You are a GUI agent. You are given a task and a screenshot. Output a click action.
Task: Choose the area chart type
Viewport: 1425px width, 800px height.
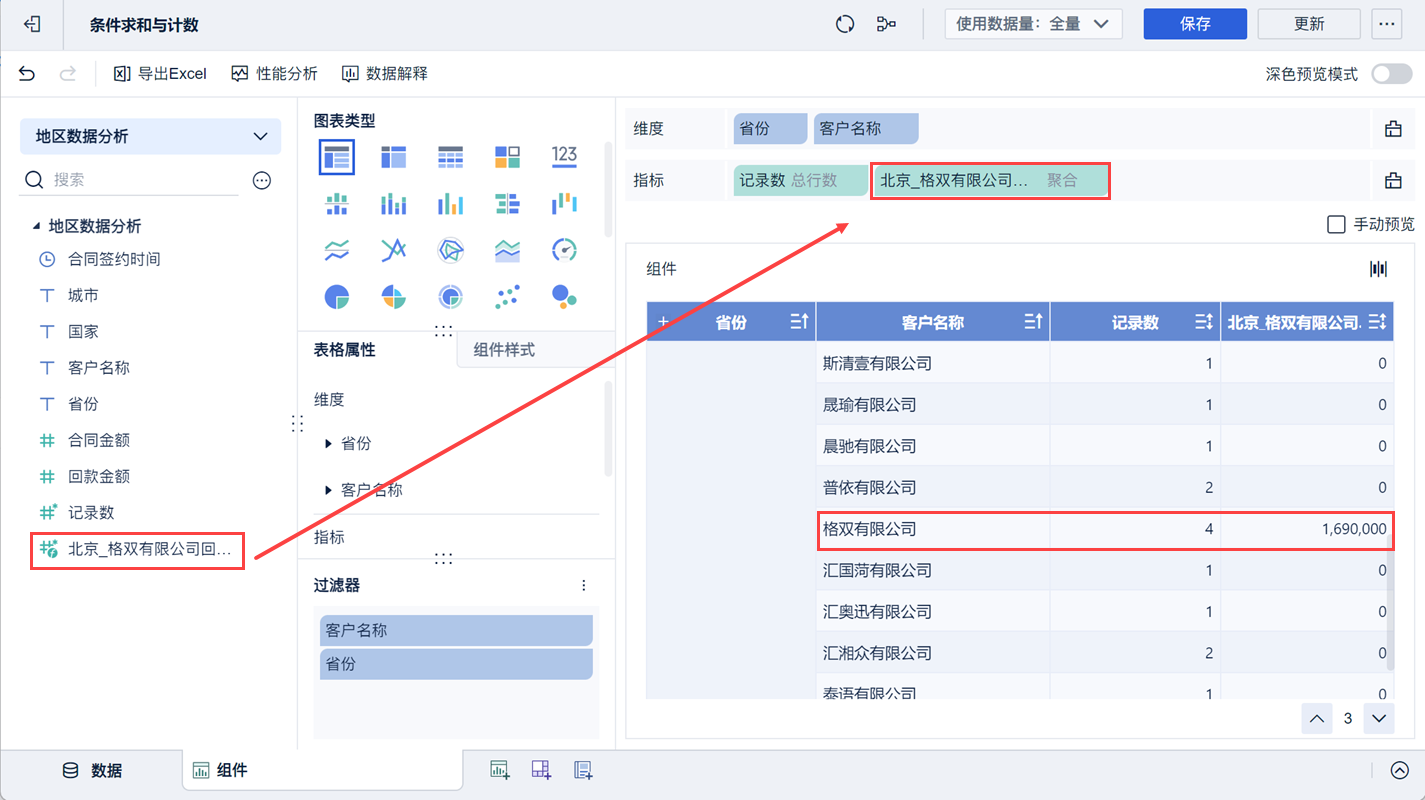507,250
